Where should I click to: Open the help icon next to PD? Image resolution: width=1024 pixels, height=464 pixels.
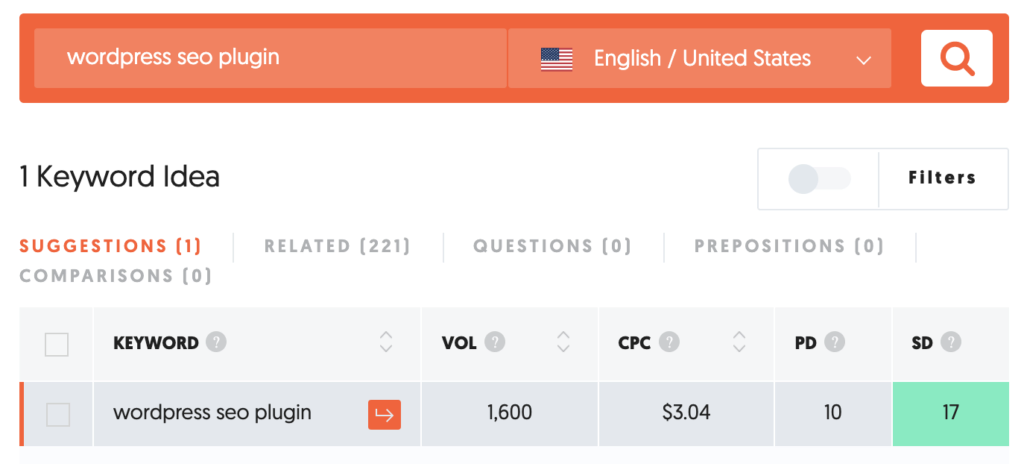(x=835, y=342)
